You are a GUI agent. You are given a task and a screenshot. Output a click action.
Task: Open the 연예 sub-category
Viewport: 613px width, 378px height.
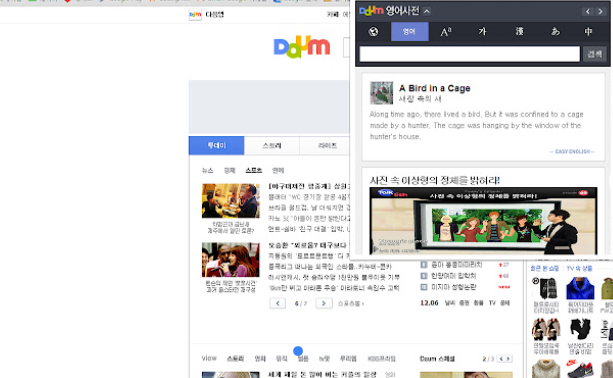tap(278, 170)
